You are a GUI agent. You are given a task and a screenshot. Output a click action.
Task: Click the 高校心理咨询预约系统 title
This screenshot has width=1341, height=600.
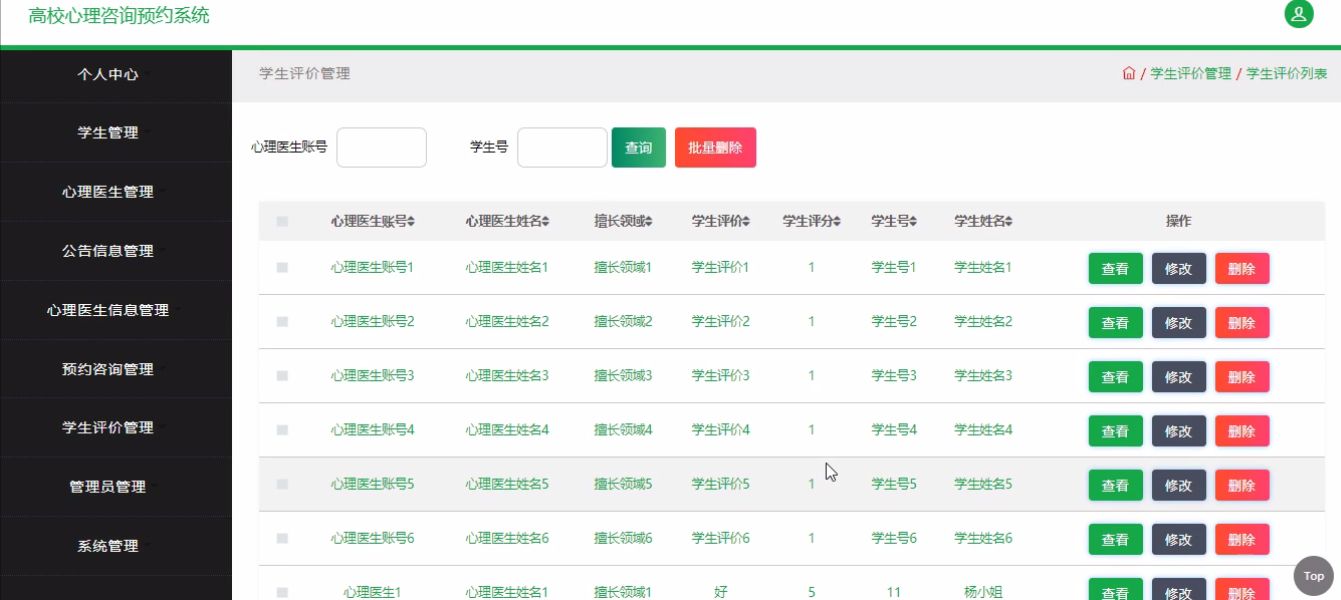[119, 16]
